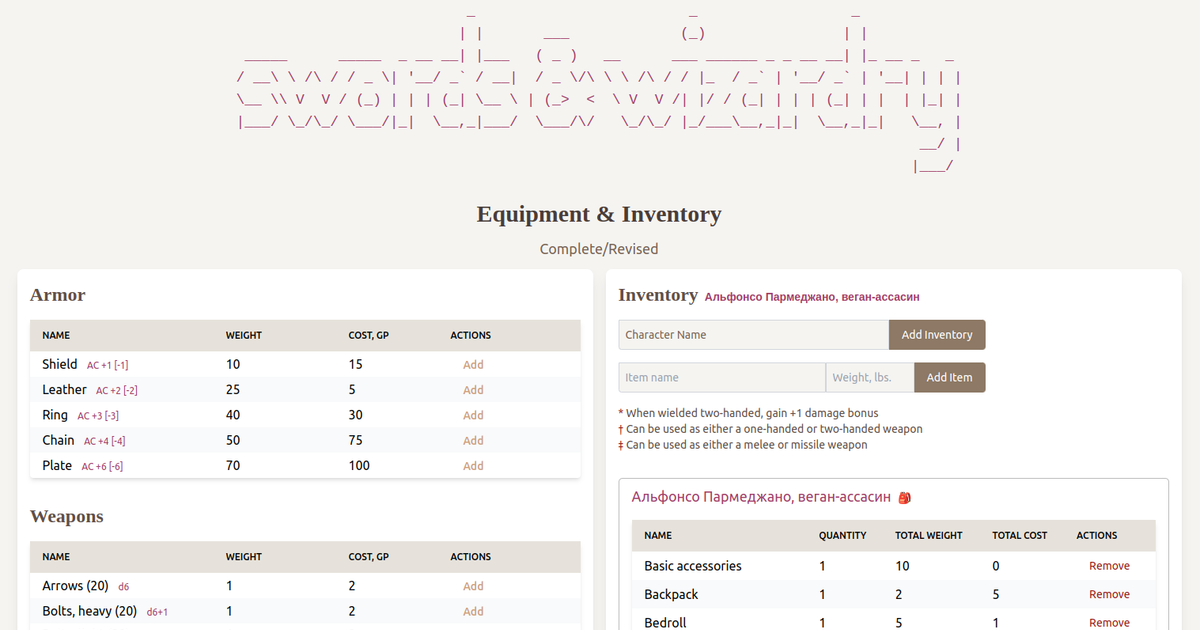The height and width of the screenshot is (630, 1200).
Task: Focus the Character Name input field
Action: pyautogui.click(x=754, y=335)
